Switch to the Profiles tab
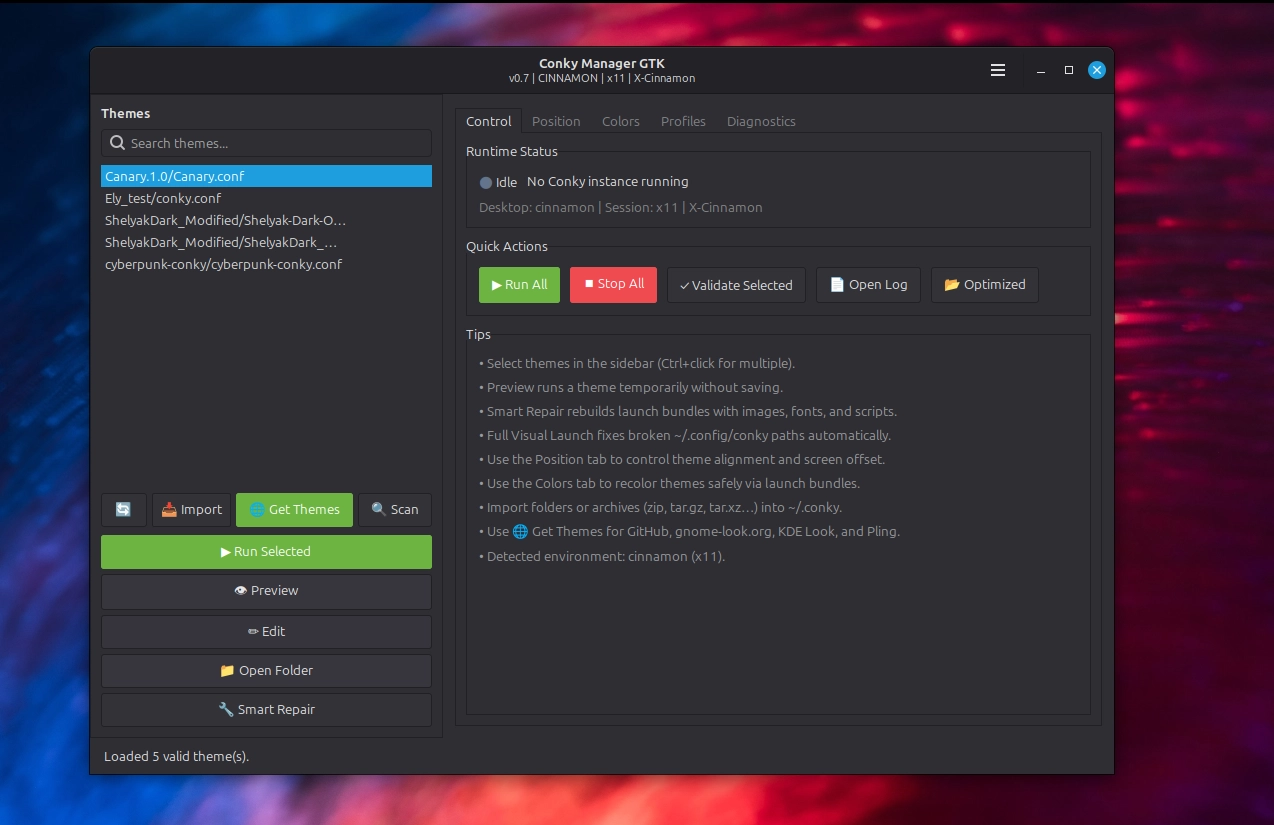This screenshot has height=825, width=1274. (x=683, y=121)
